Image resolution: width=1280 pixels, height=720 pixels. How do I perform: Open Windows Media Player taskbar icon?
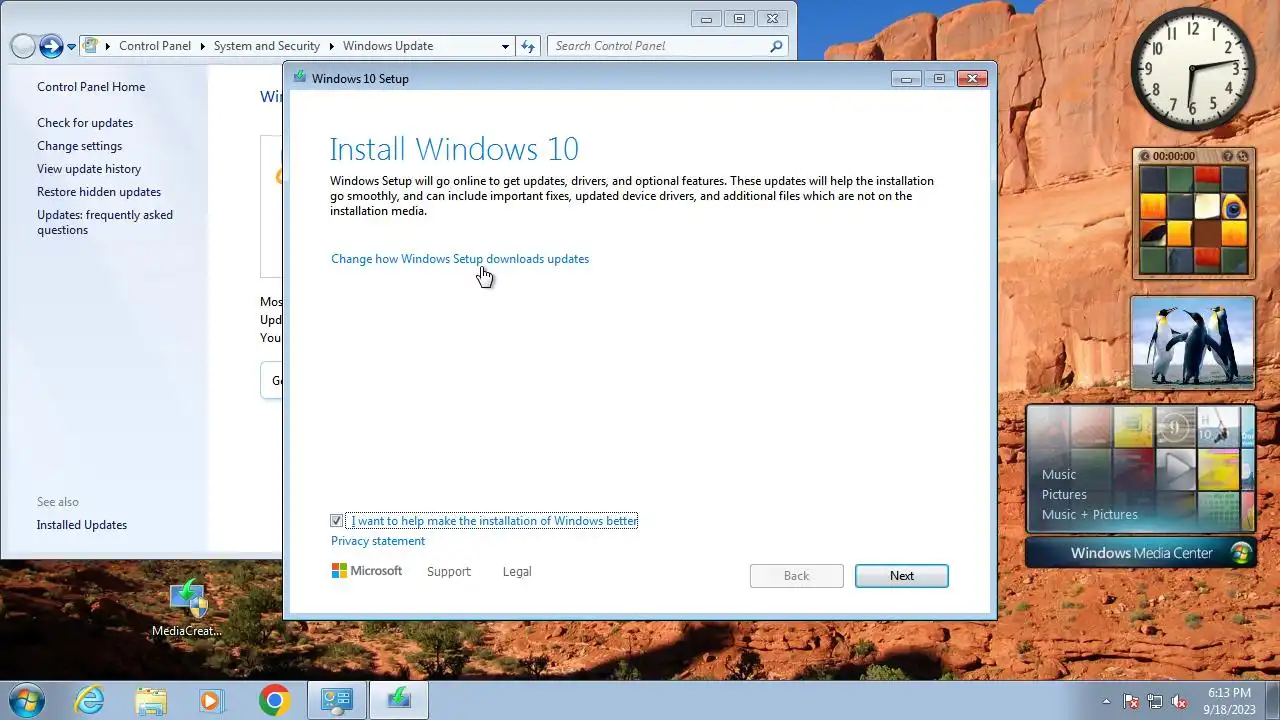coord(211,700)
